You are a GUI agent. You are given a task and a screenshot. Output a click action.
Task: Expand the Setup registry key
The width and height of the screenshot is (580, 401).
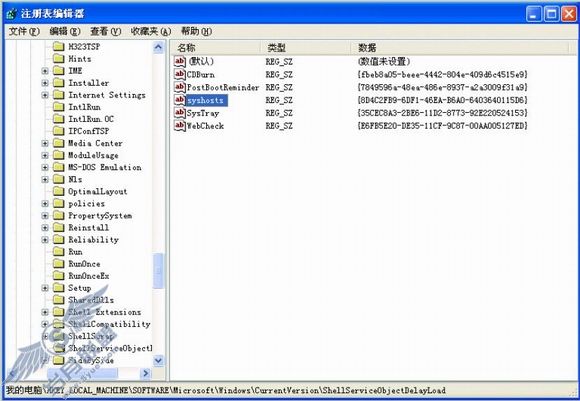click(x=45, y=288)
